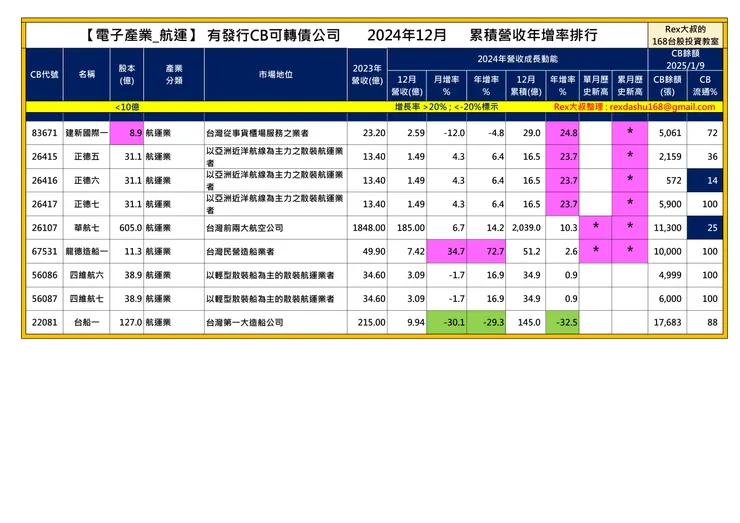This screenshot has height=523, width=740.
Task: Click CB code 56086 cell
Action: click(44, 275)
